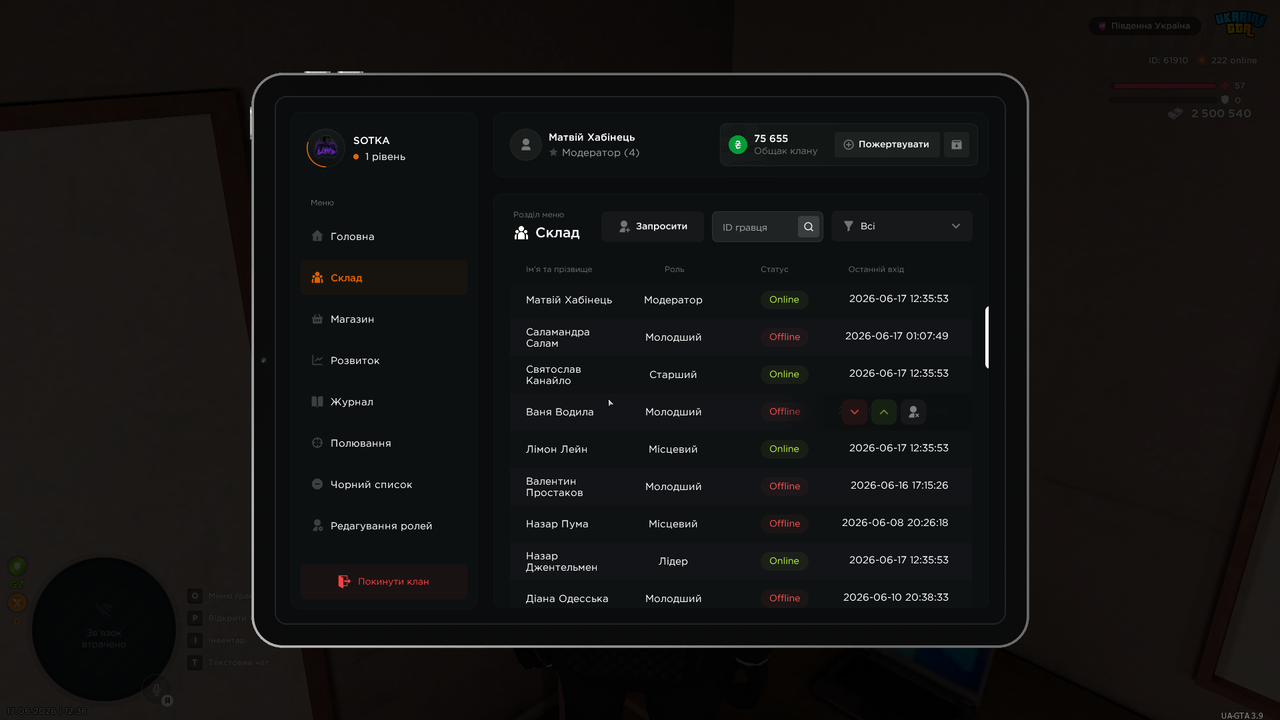Expand the Всі filter dropdown
1280x720 pixels.
click(902, 227)
